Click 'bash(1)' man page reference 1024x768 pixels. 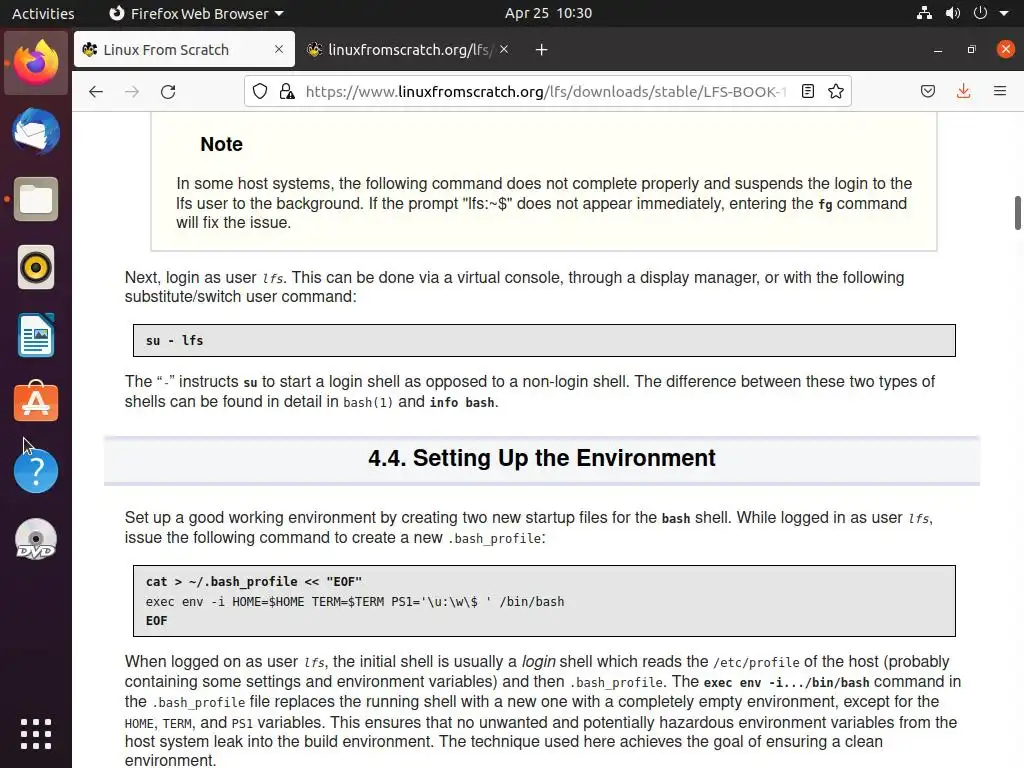pos(368,402)
